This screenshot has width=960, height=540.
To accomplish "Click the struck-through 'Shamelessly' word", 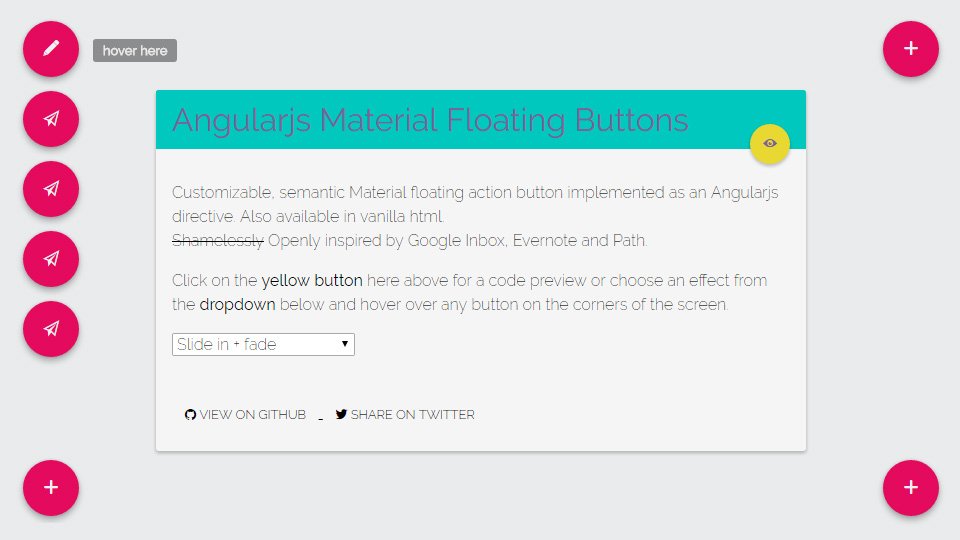I will click(217, 241).
